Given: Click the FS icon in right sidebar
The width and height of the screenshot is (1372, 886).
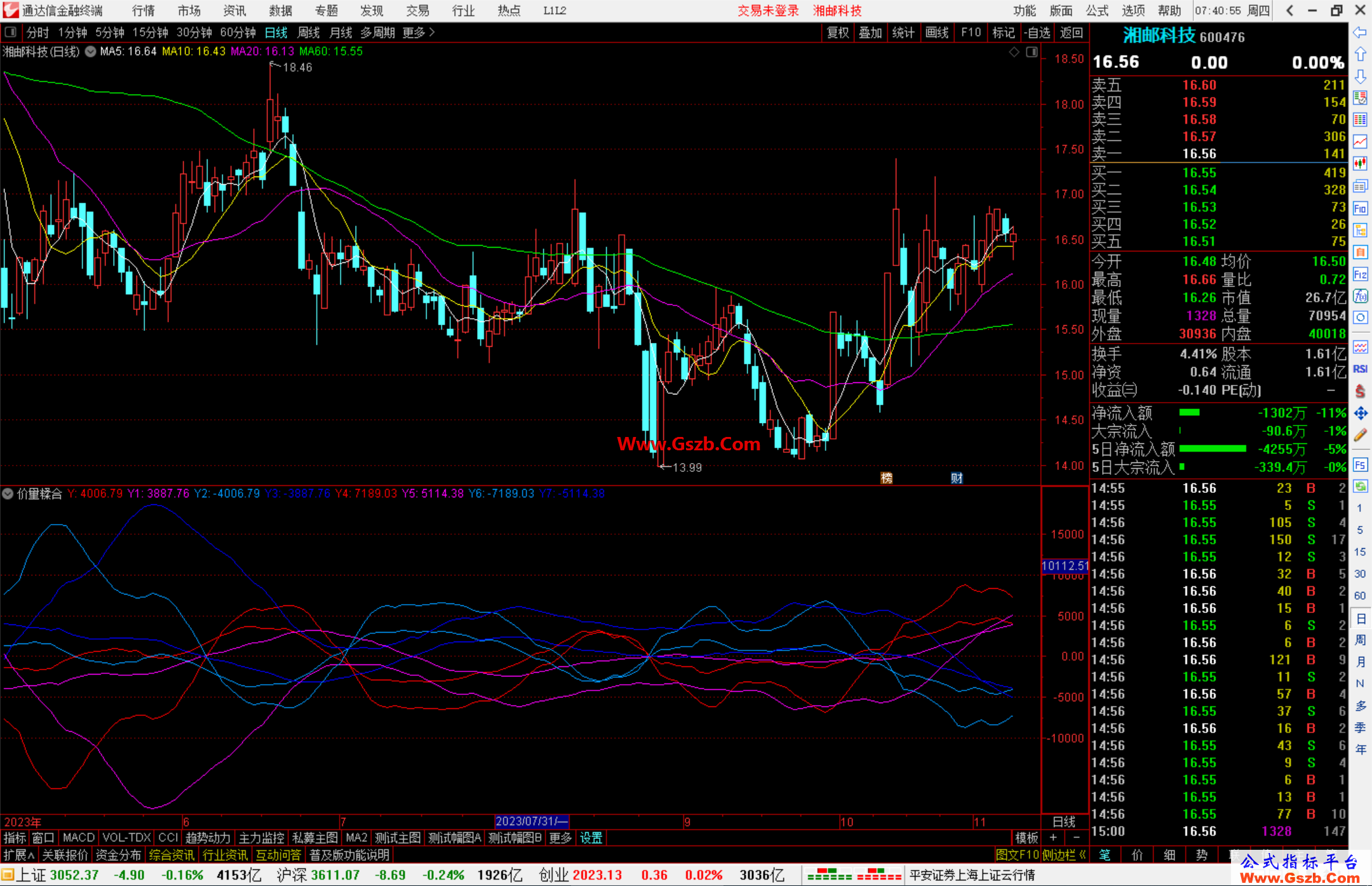Looking at the screenshot, I should point(1360,465).
